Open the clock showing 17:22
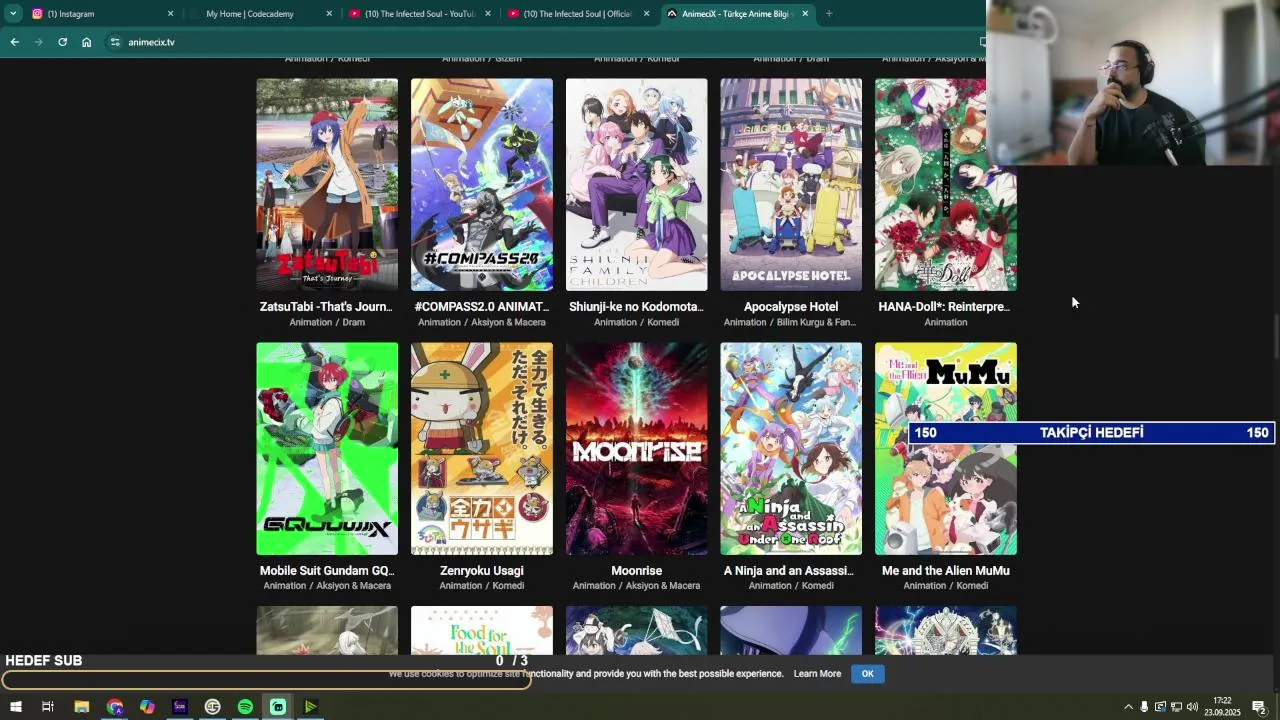The image size is (1280, 720). 1222,707
